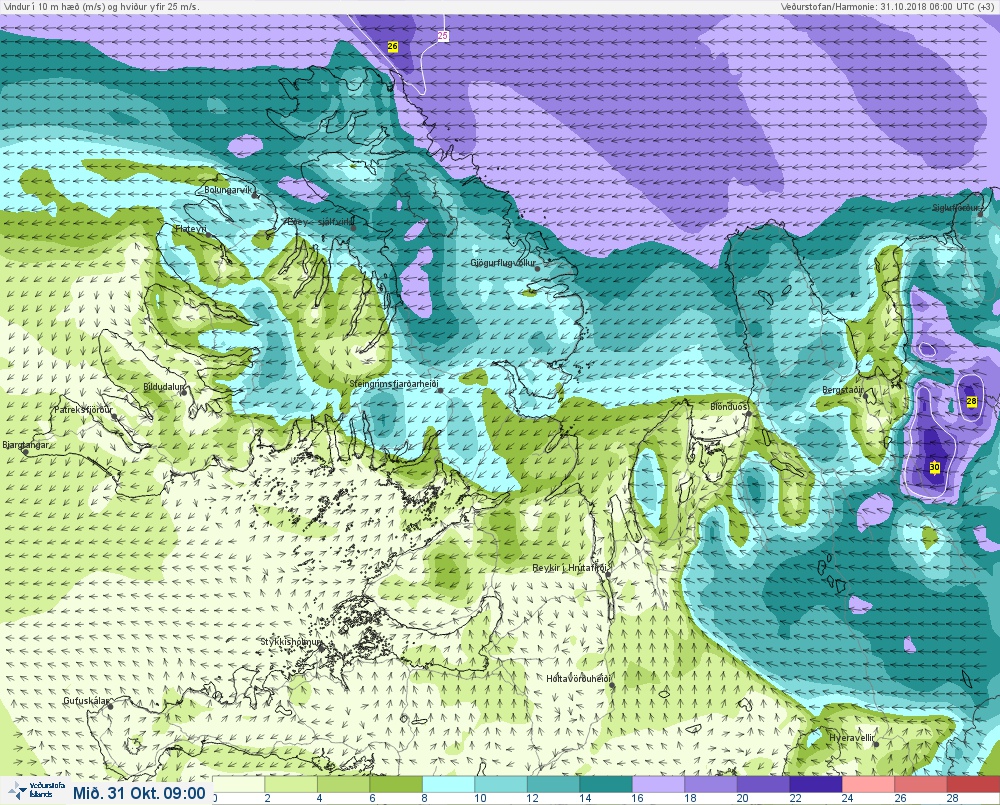This screenshot has width=1000, height=805.
Task: Click the lavender 16–18 m/s legend swatch
Action: [x=658, y=784]
